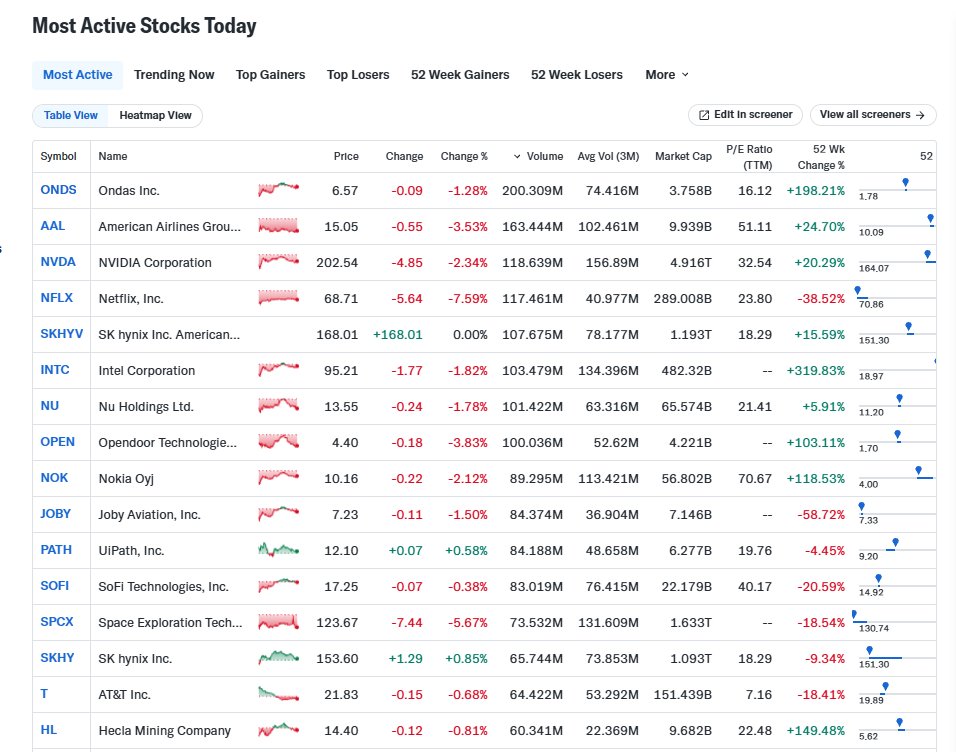This screenshot has height=752, width=956.
Task: Click Space Exploration Tech name
Action: (170, 623)
